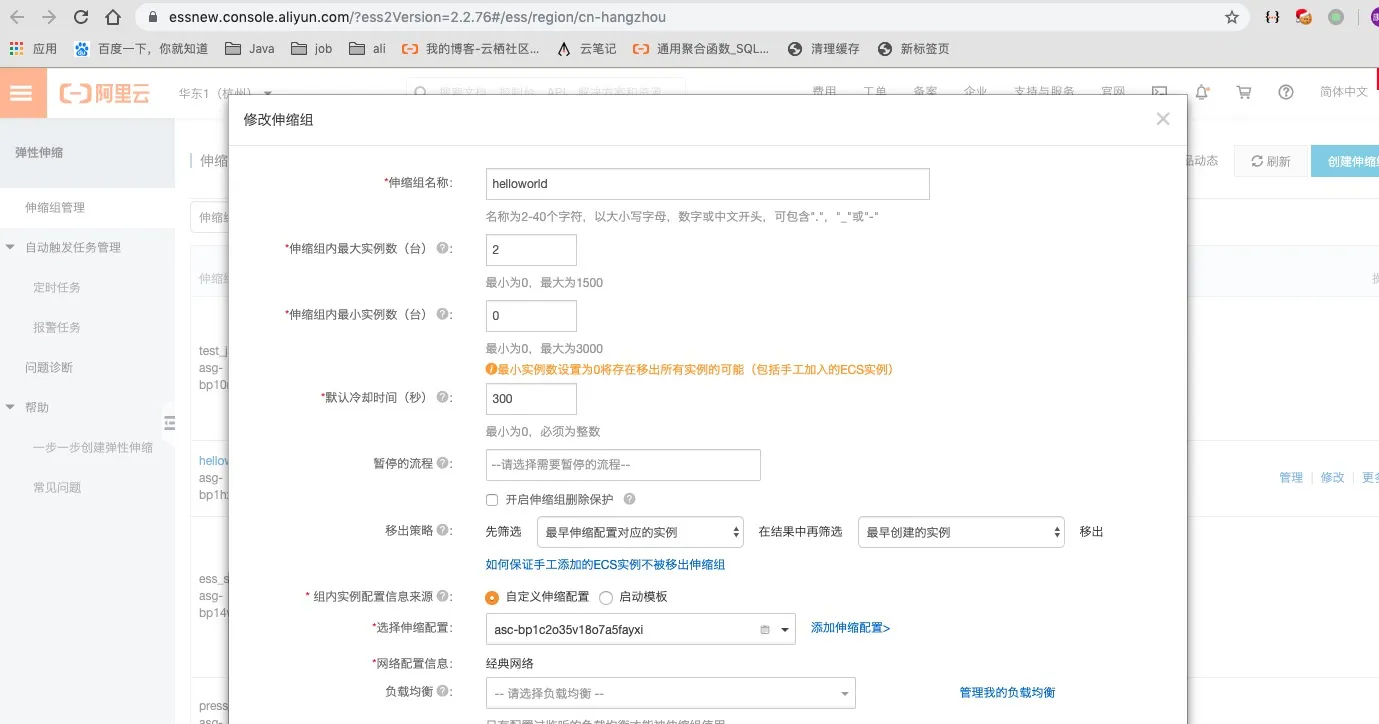Click help icon next to 伸缩组内最小实例数
1379x724 pixels.
click(x=443, y=314)
